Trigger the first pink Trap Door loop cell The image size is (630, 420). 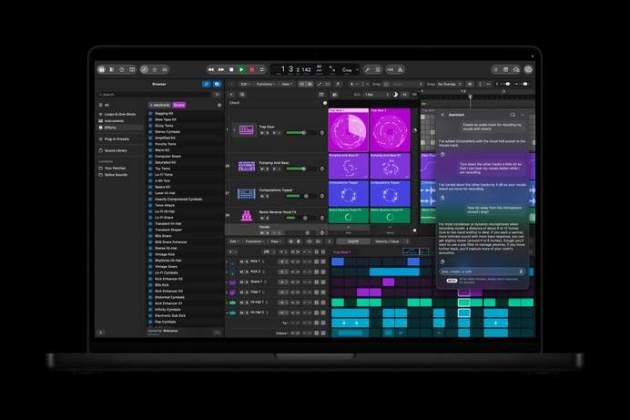tap(348, 130)
